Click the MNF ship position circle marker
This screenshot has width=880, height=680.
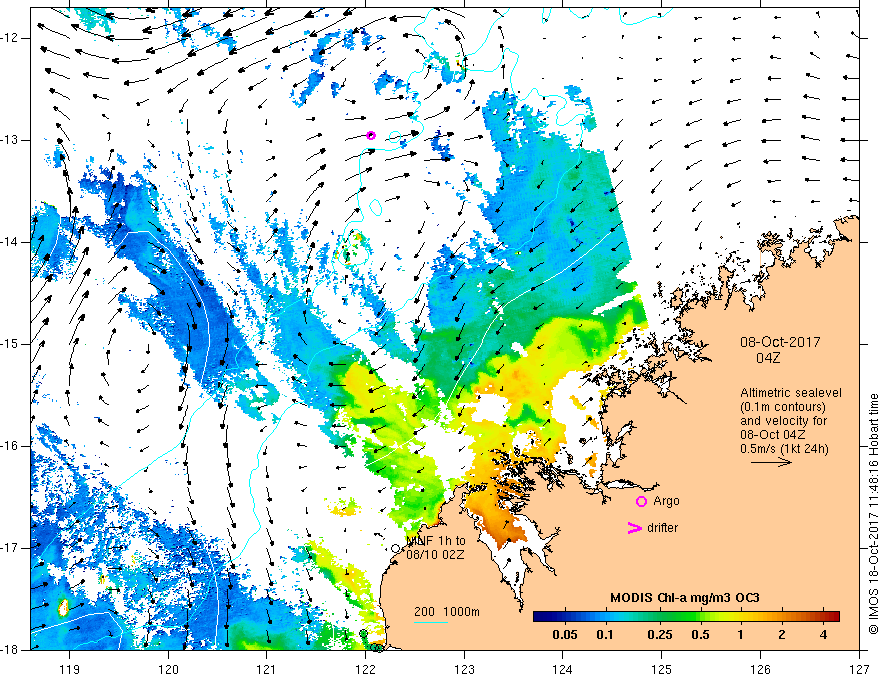point(396,549)
